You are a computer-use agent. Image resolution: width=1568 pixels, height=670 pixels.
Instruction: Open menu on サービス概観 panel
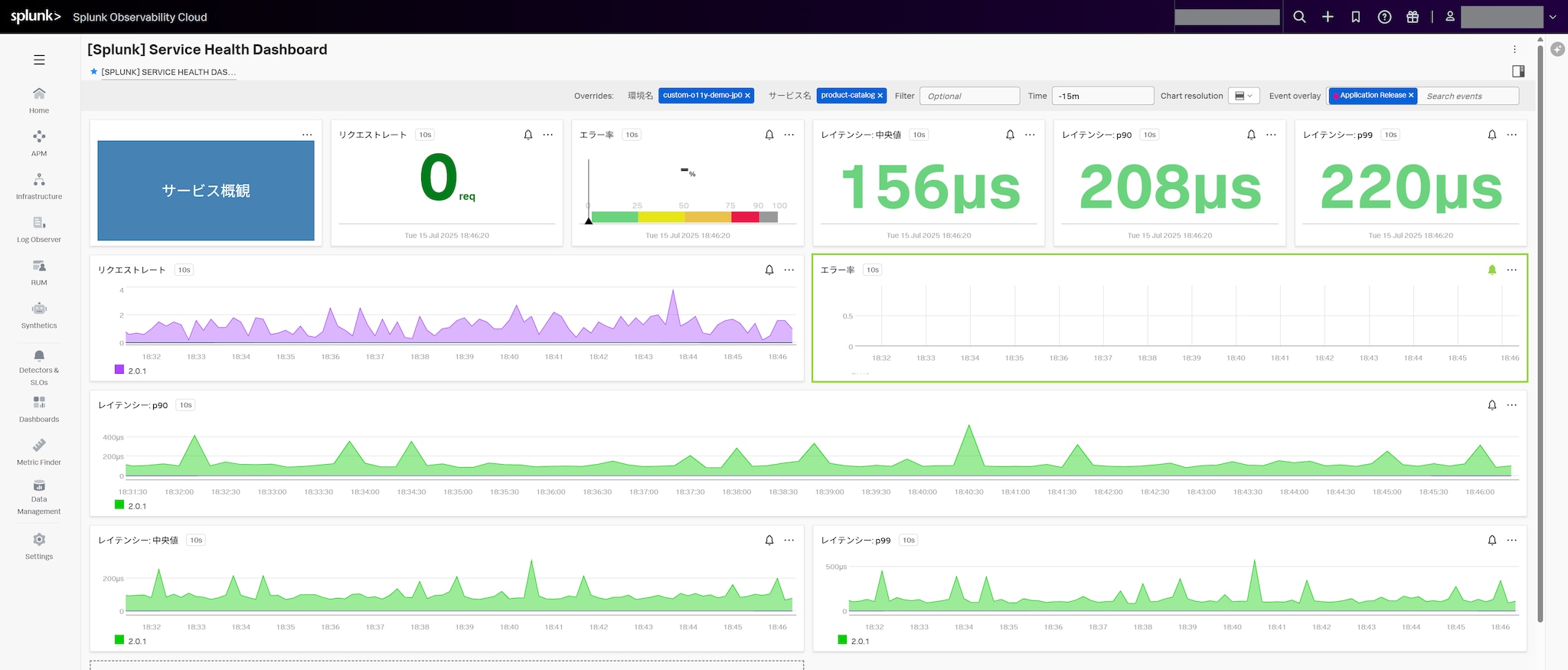(307, 135)
